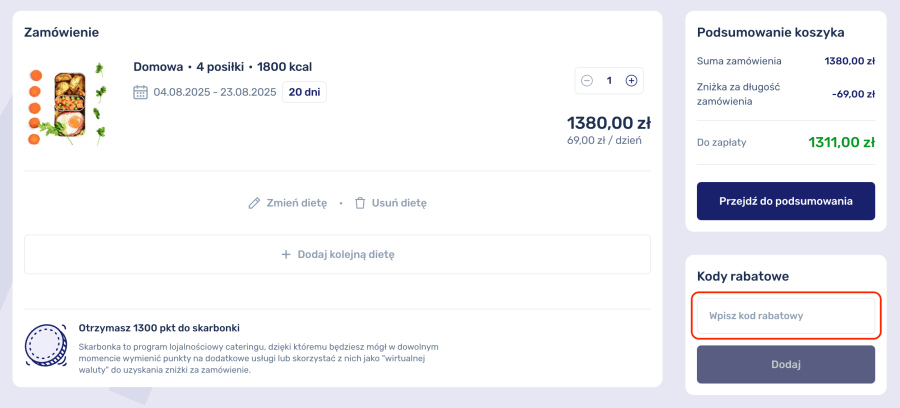The width and height of the screenshot is (900, 408).
Task: Decrease diet quantity with minus icon
Action: (587, 81)
